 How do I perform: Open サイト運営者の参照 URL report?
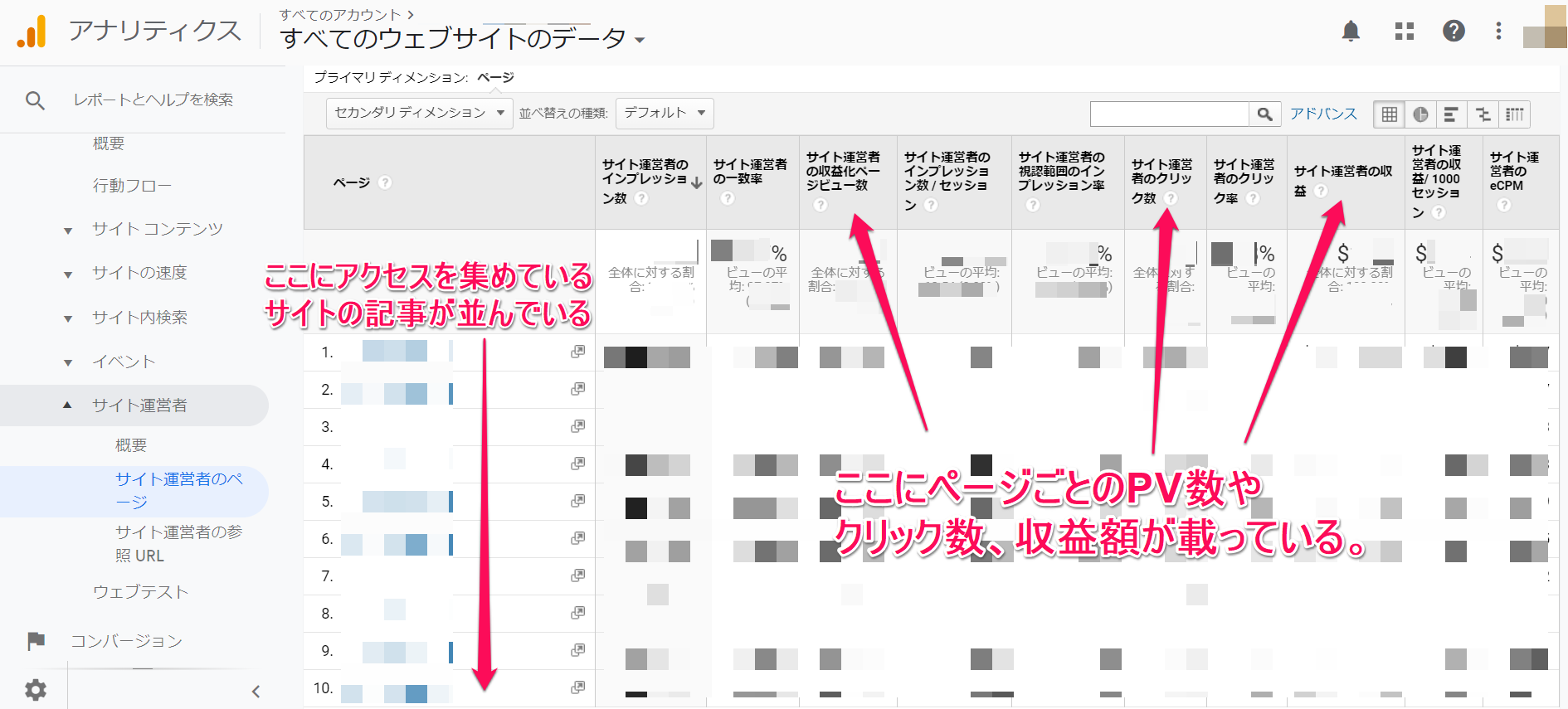[x=178, y=543]
